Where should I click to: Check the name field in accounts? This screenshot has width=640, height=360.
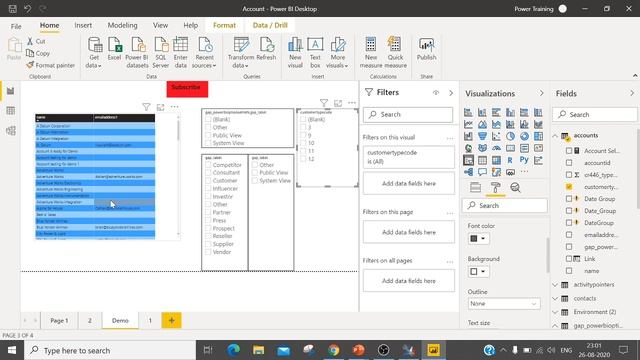click(569, 271)
